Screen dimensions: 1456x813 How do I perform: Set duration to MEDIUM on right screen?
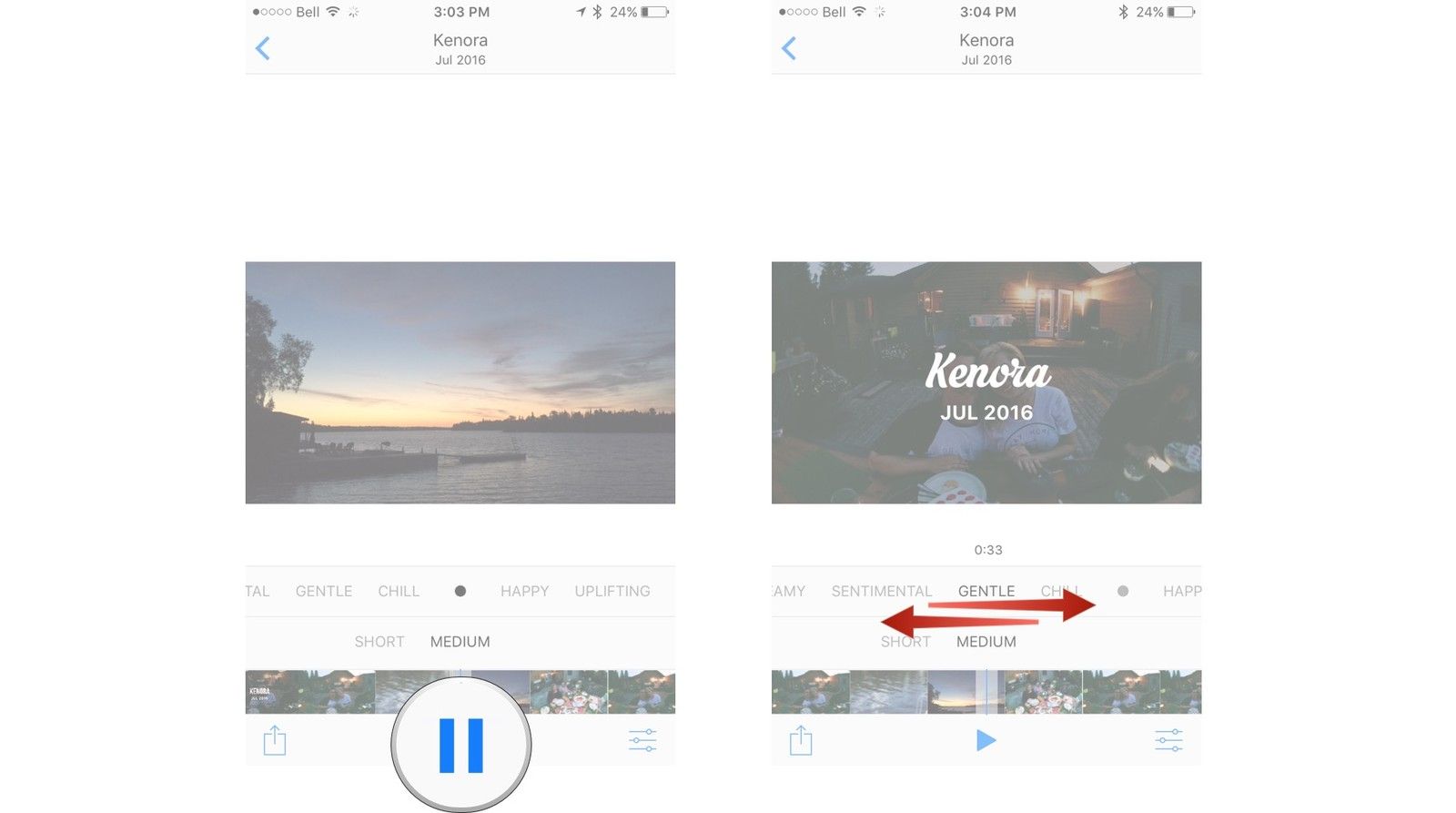point(986,642)
